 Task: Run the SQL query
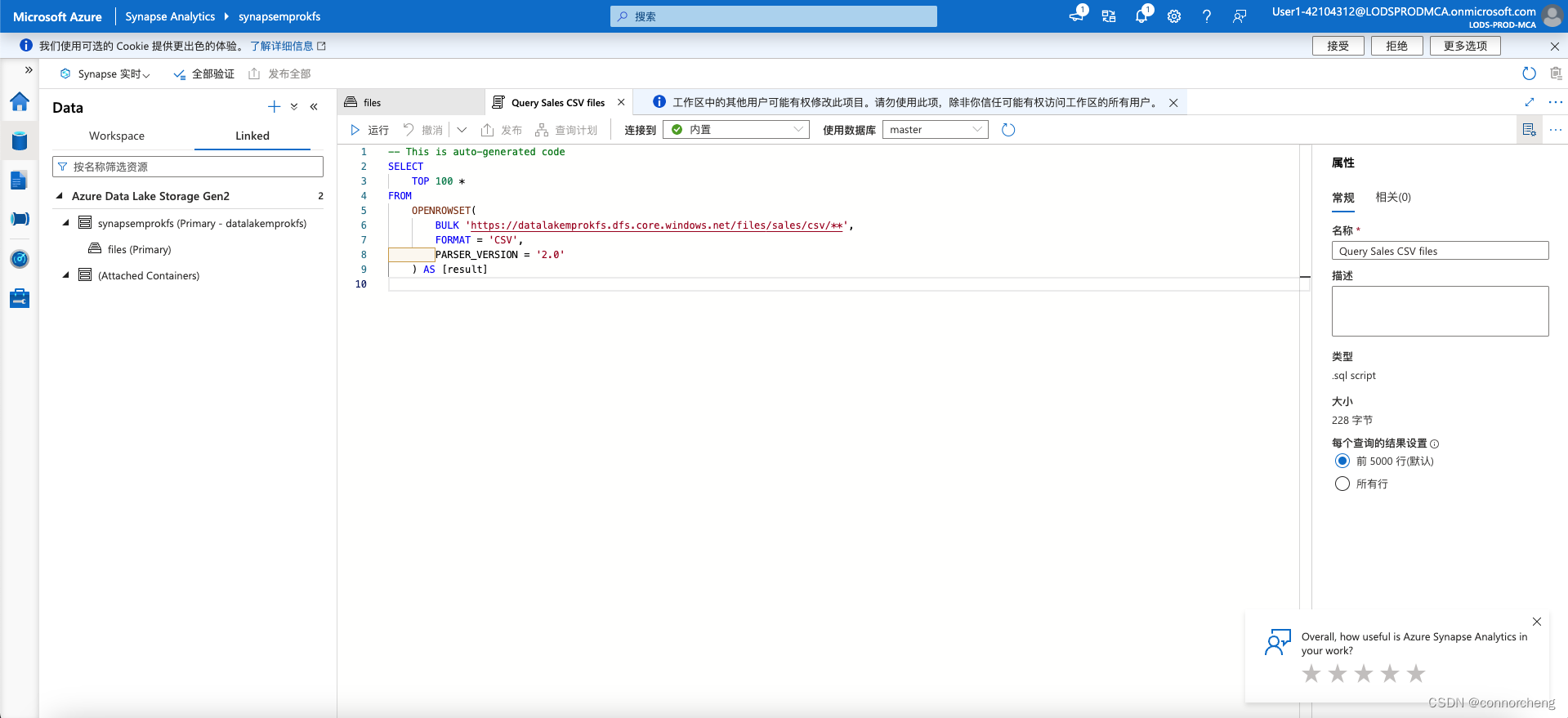[369, 130]
